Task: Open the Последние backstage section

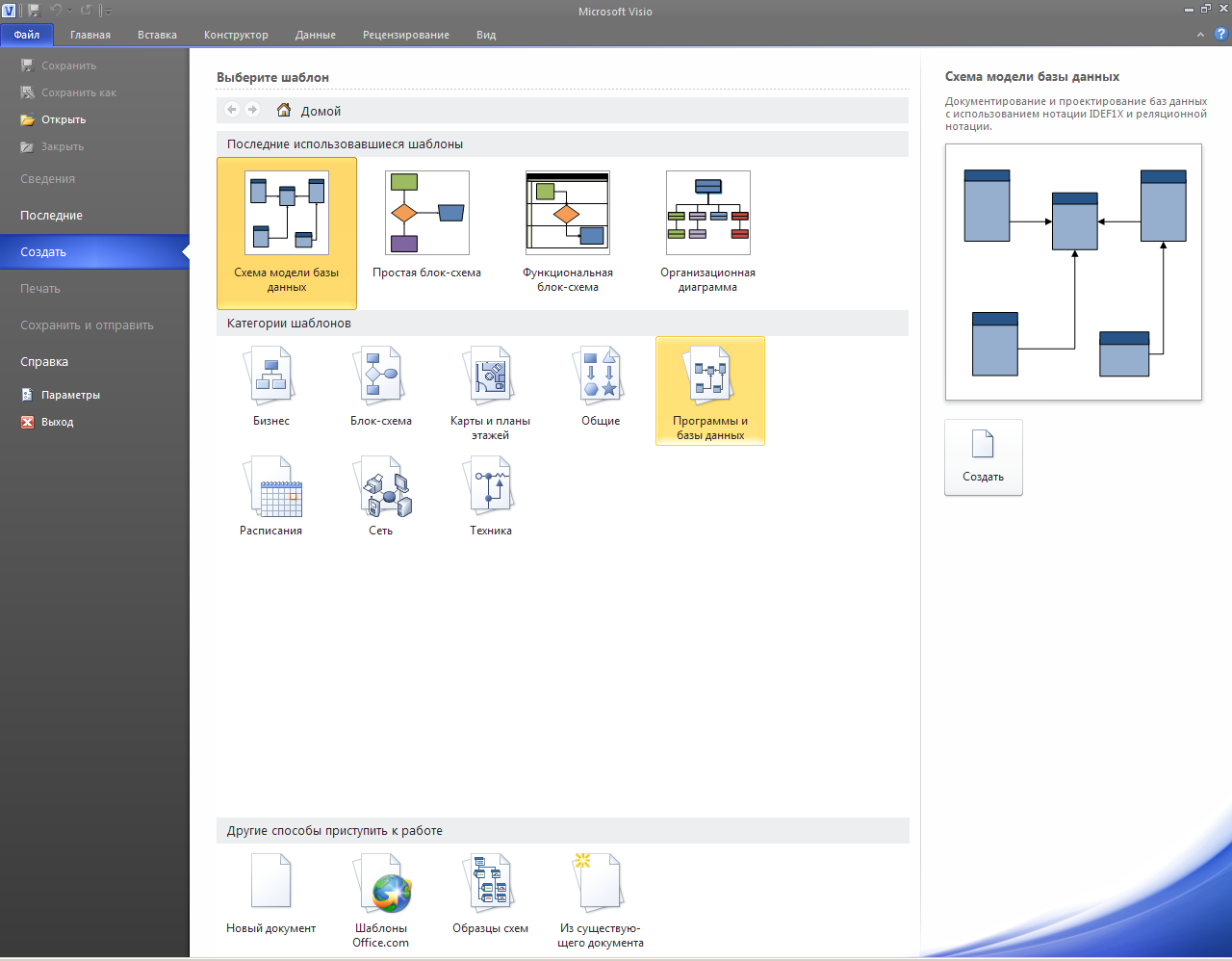Action: (x=94, y=216)
